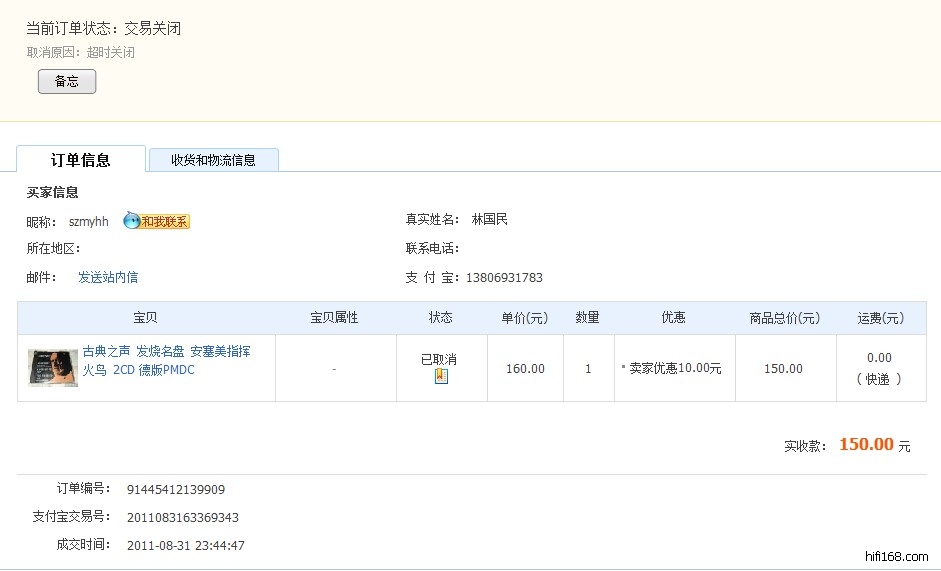Screen dimensions: 941x571
Task: Click the note icon under 已取消 status
Action: click(x=441, y=377)
